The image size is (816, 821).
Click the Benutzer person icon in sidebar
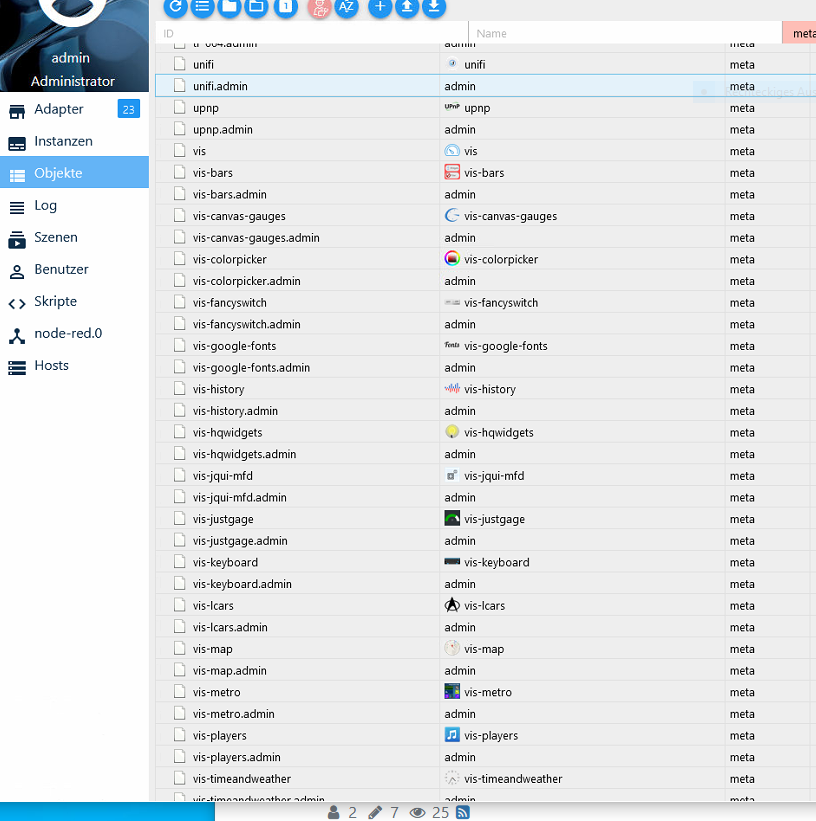tap(17, 272)
